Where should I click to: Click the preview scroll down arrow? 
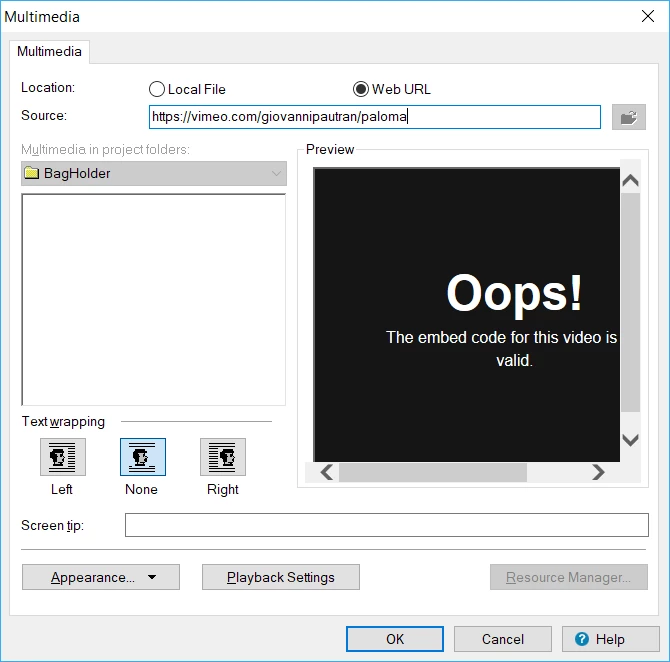click(x=630, y=439)
